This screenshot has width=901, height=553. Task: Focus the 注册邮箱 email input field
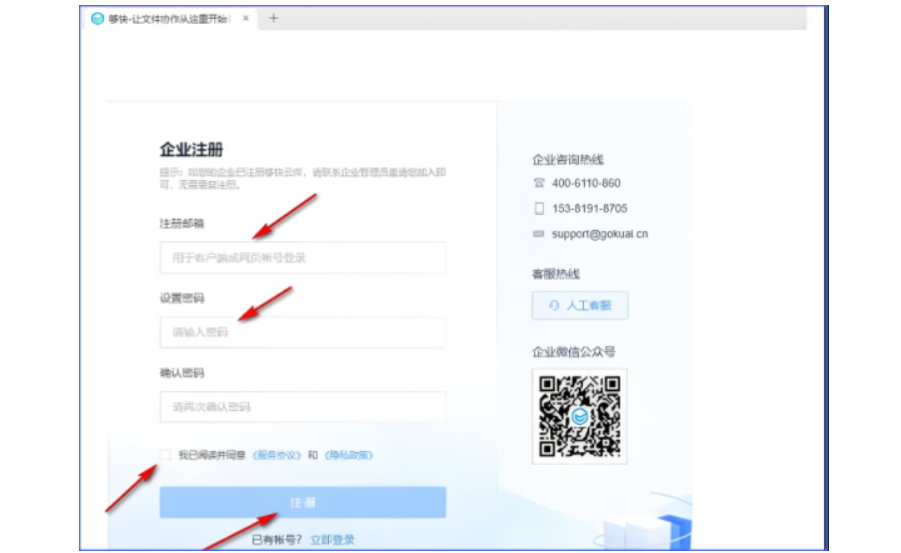[x=302, y=258]
